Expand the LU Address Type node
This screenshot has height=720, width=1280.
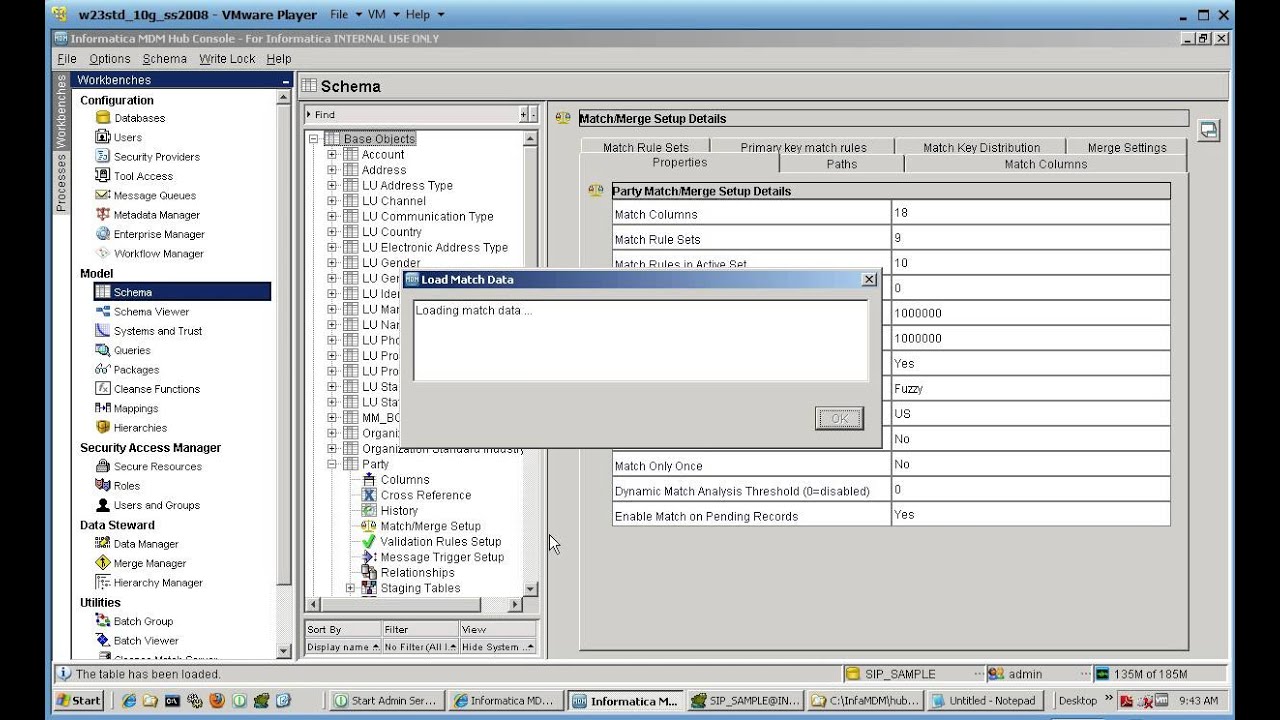coord(332,186)
